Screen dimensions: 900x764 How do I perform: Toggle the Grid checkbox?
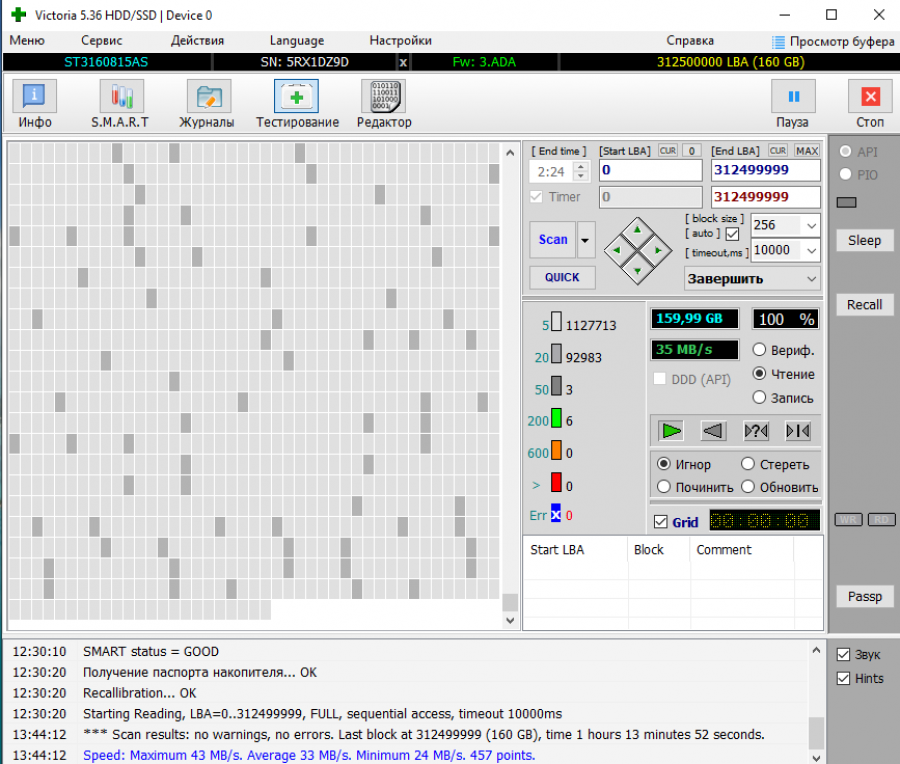coord(660,522)
